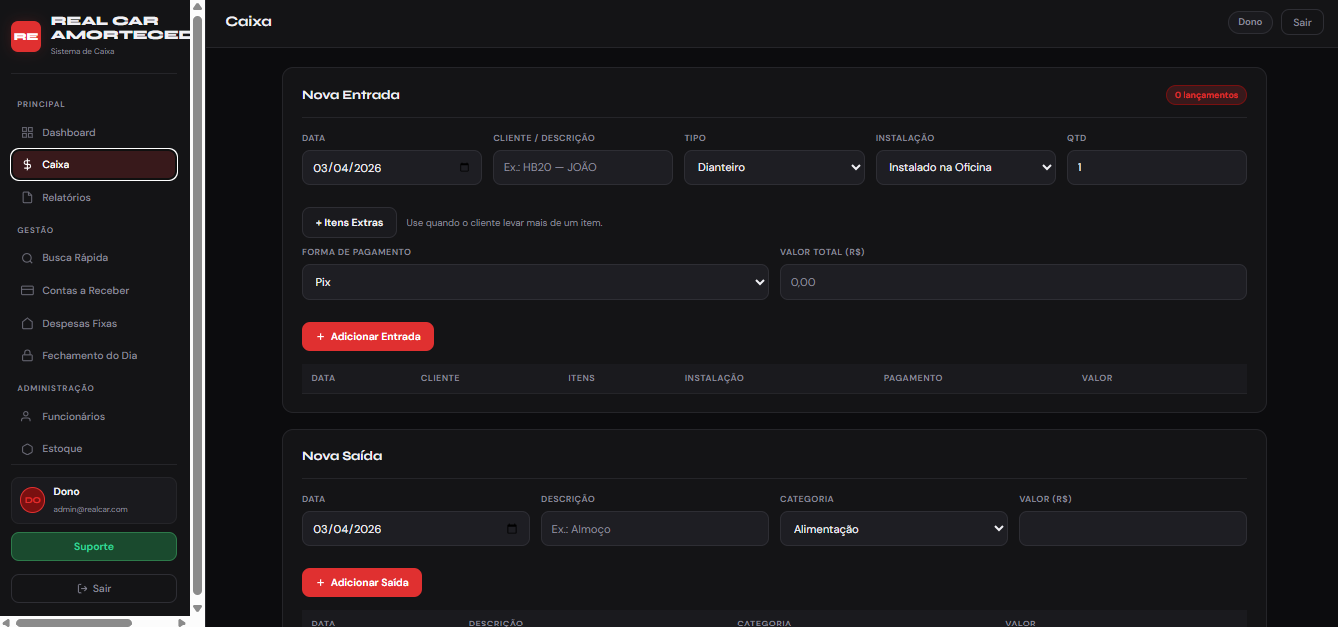Click the Relatórios document icon
Image resolution: width=1338 pixels, height=627 pixels.
pyautogui.click(x=27, y=198)
